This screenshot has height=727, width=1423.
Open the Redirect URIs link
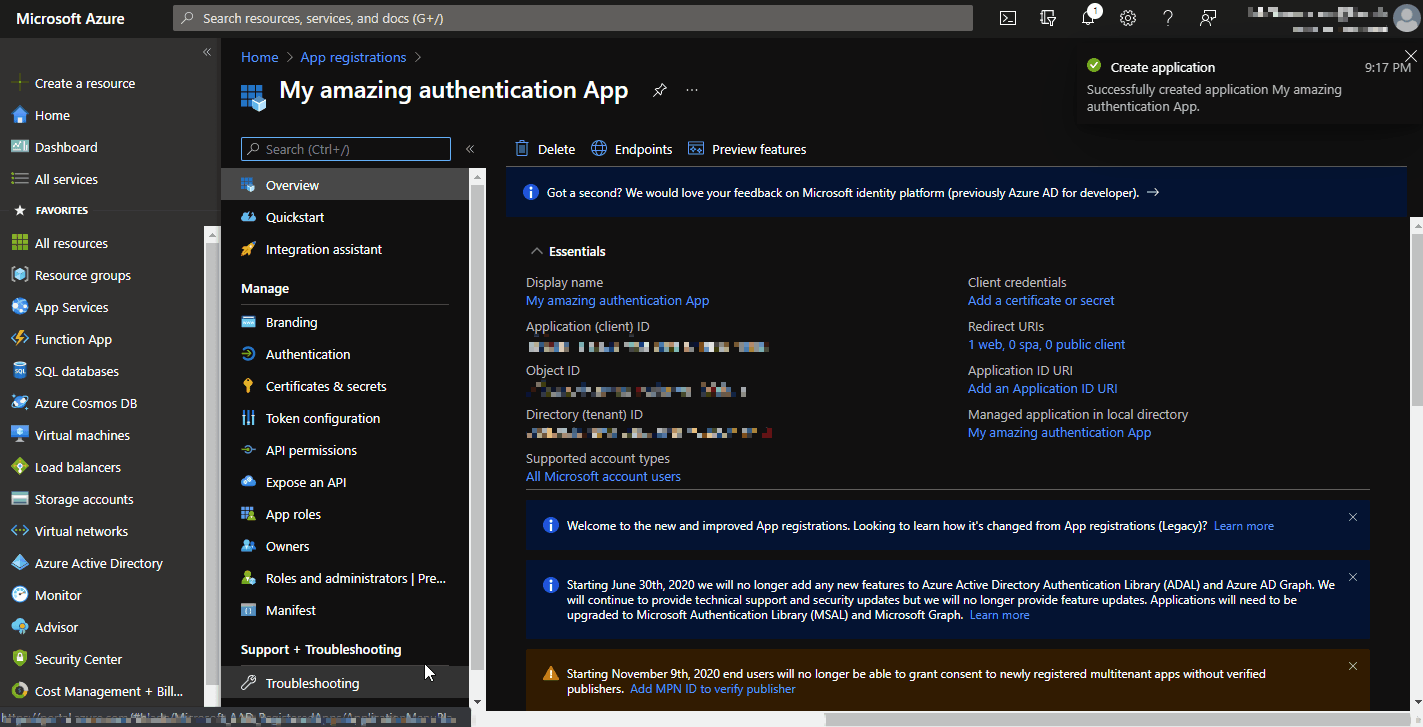[x=1046, y=344]
